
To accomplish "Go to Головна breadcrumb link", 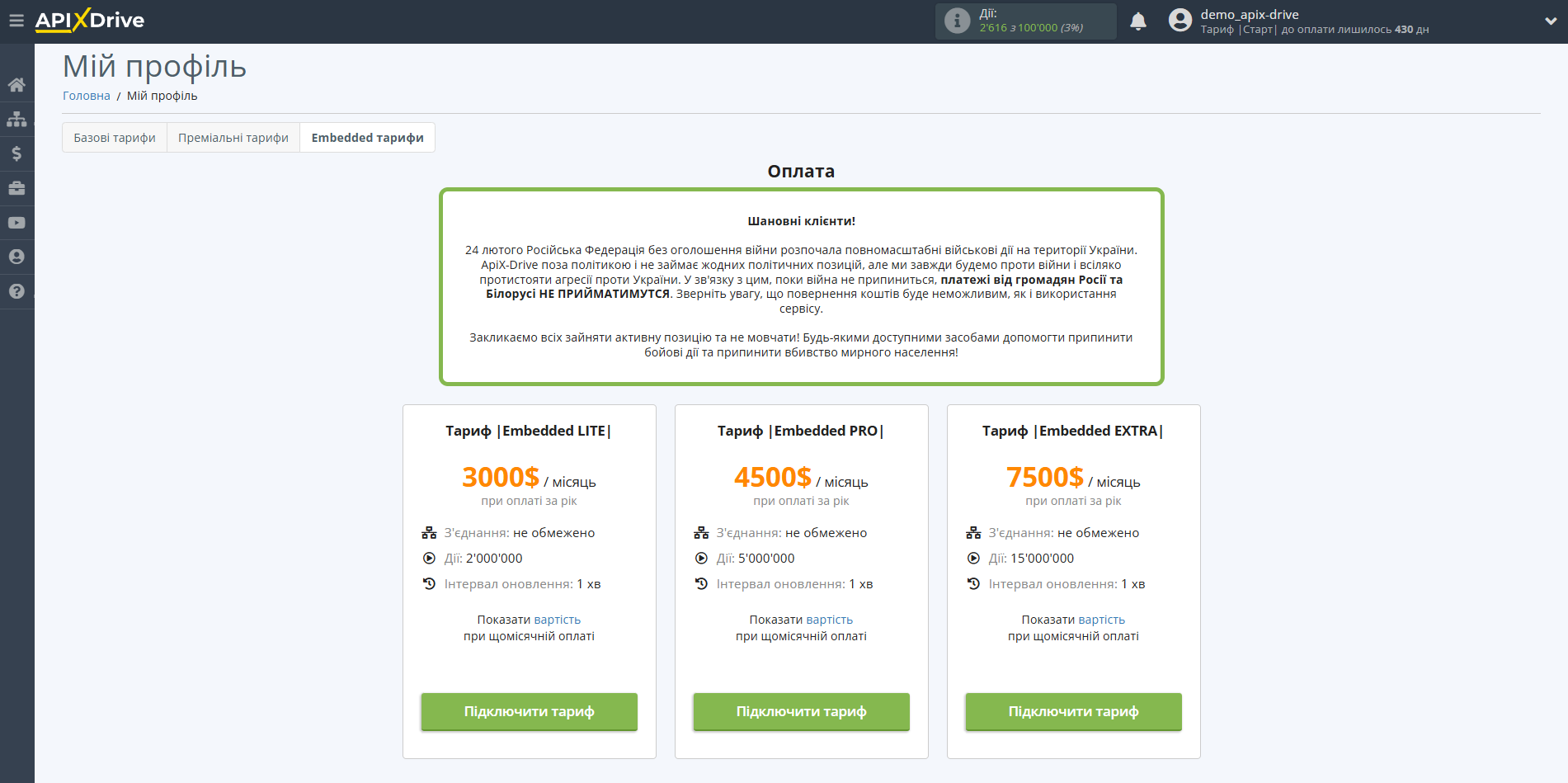I will click(87, 96).
